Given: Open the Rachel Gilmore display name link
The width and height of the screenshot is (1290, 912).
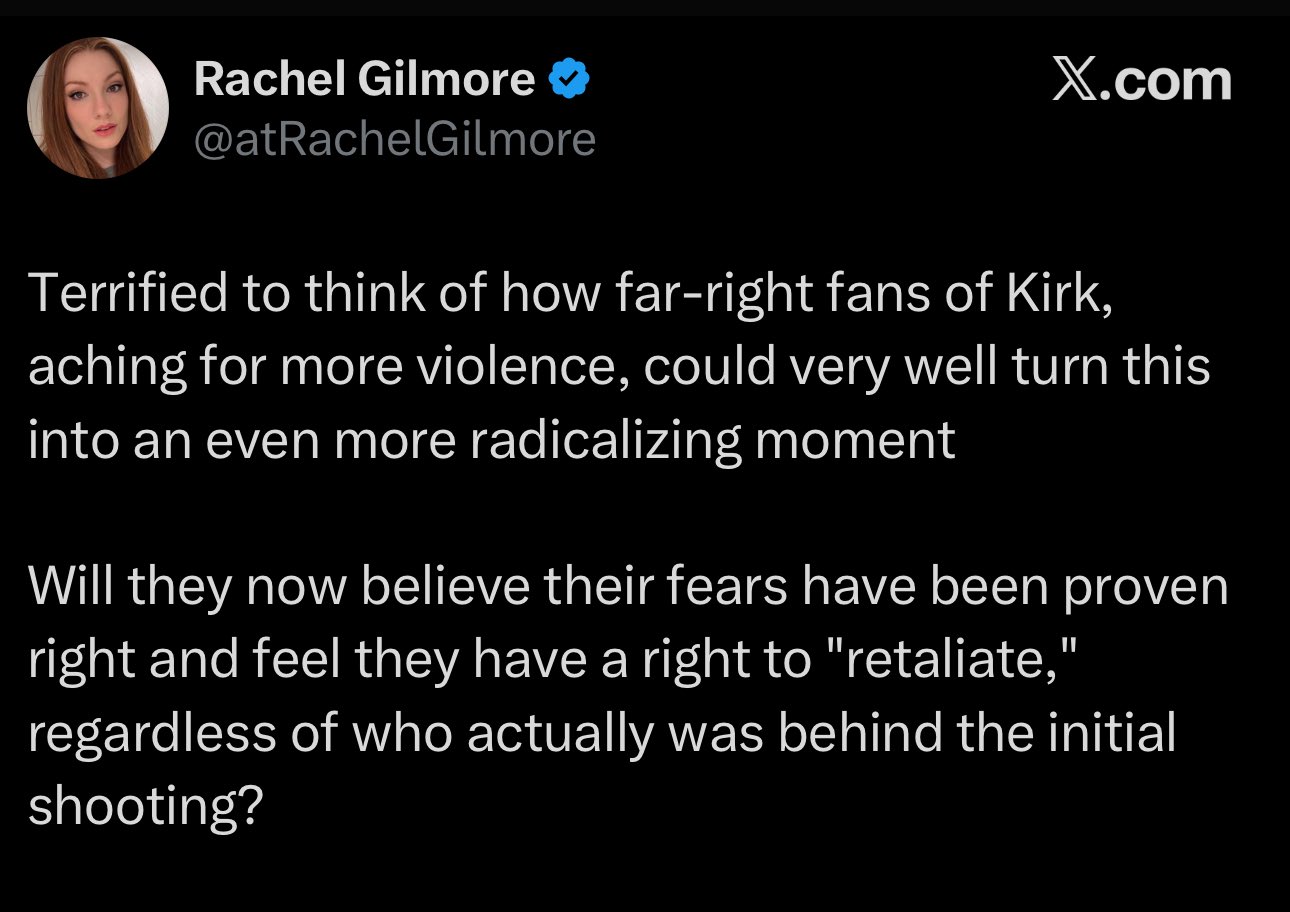Looking at the screenshot, I should (x=364, y=78).
